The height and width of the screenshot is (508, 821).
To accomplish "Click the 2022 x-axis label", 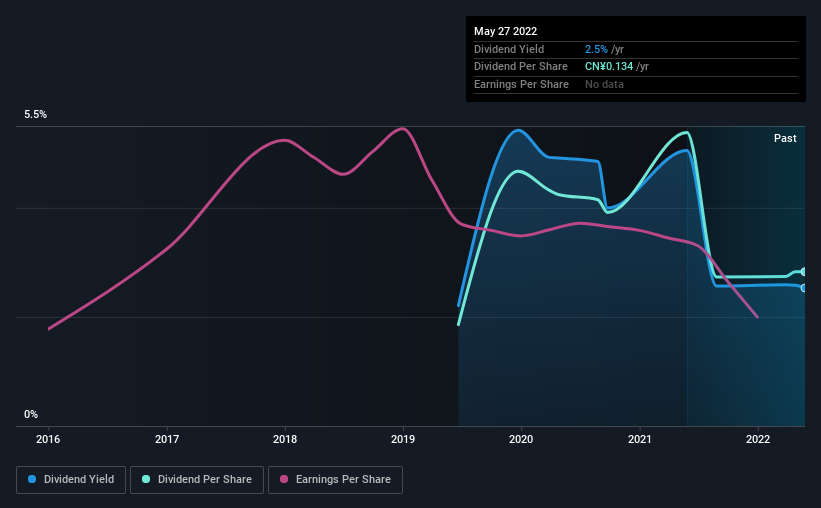I will tap(758, 439).
